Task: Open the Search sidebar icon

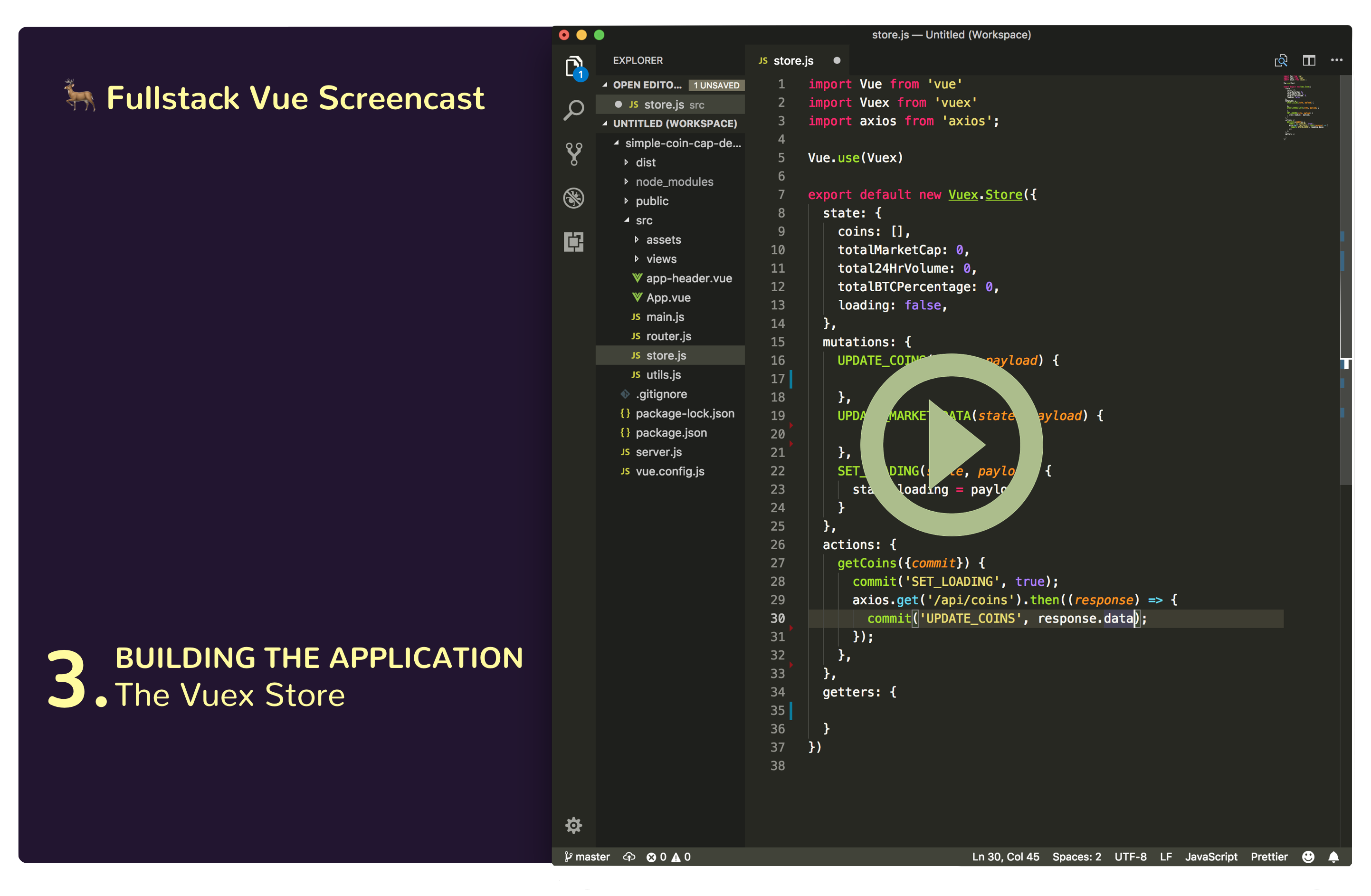Action: (x=574, y=109)
